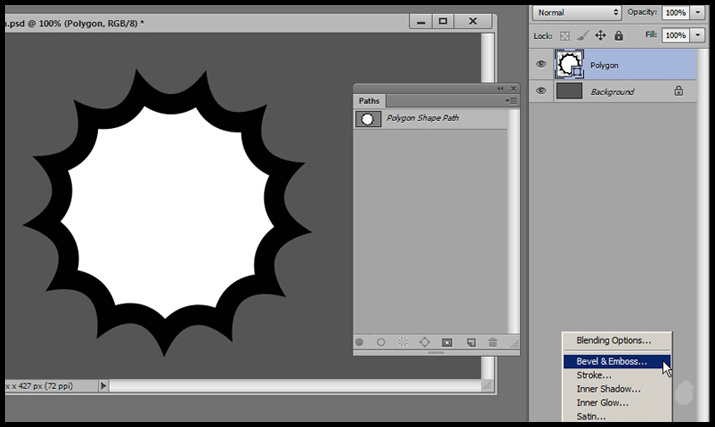
Task: Expand the Opacity slider dropdown arrow
Action: [x=697, y=12]
